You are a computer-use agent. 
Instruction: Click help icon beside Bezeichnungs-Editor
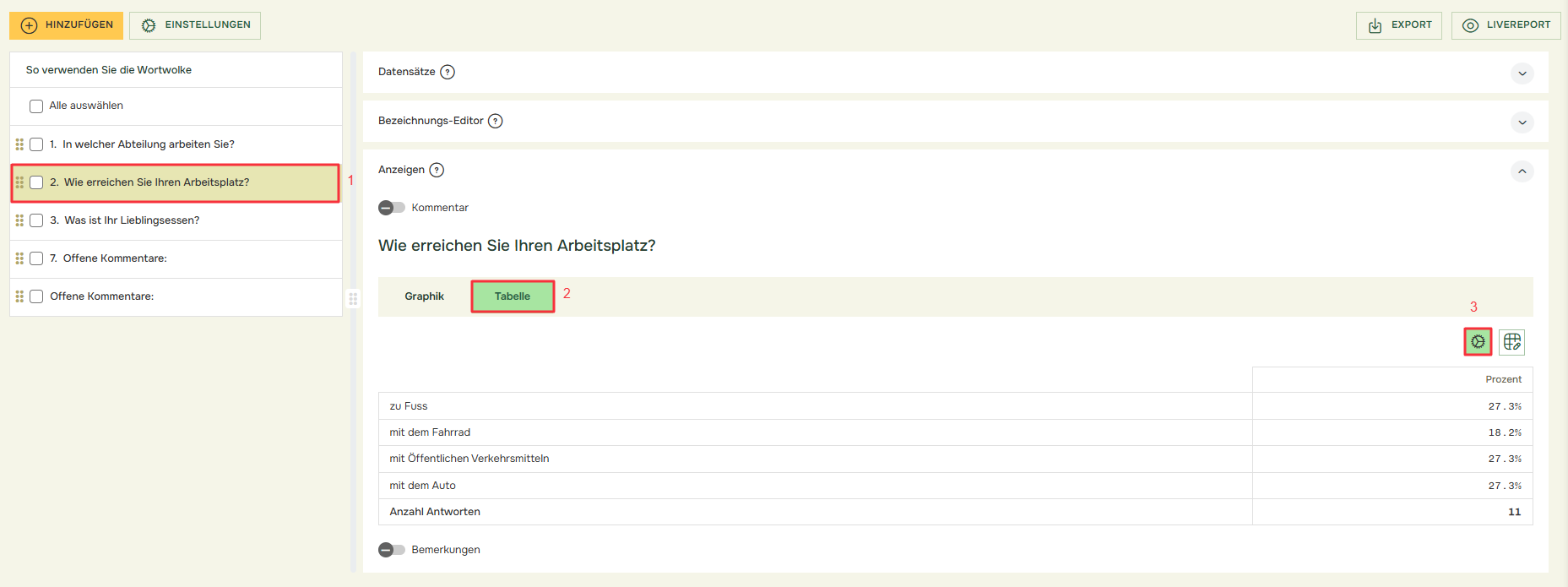tap(496, 122)
